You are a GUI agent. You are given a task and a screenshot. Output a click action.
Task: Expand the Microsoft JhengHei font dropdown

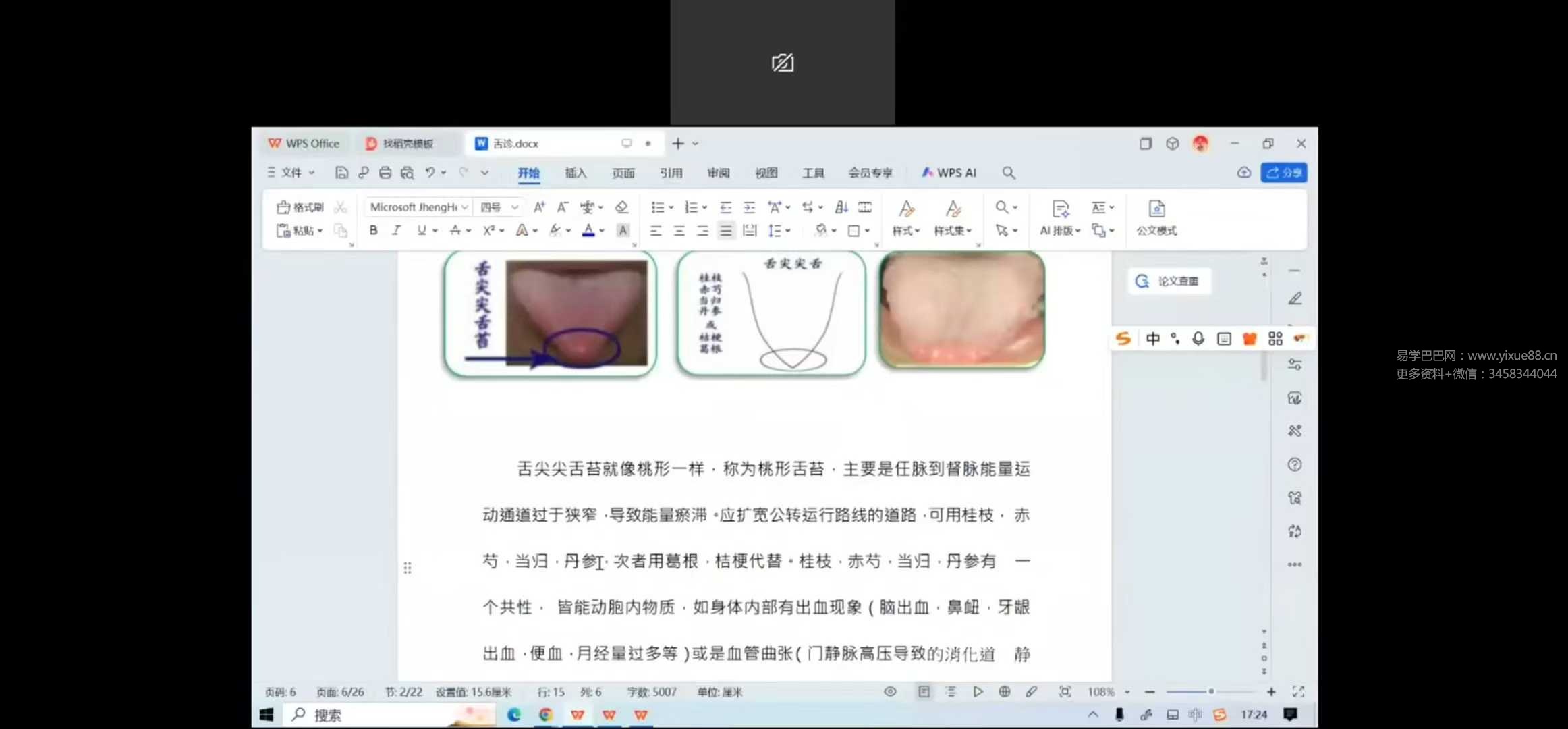(x=465, y=207)
